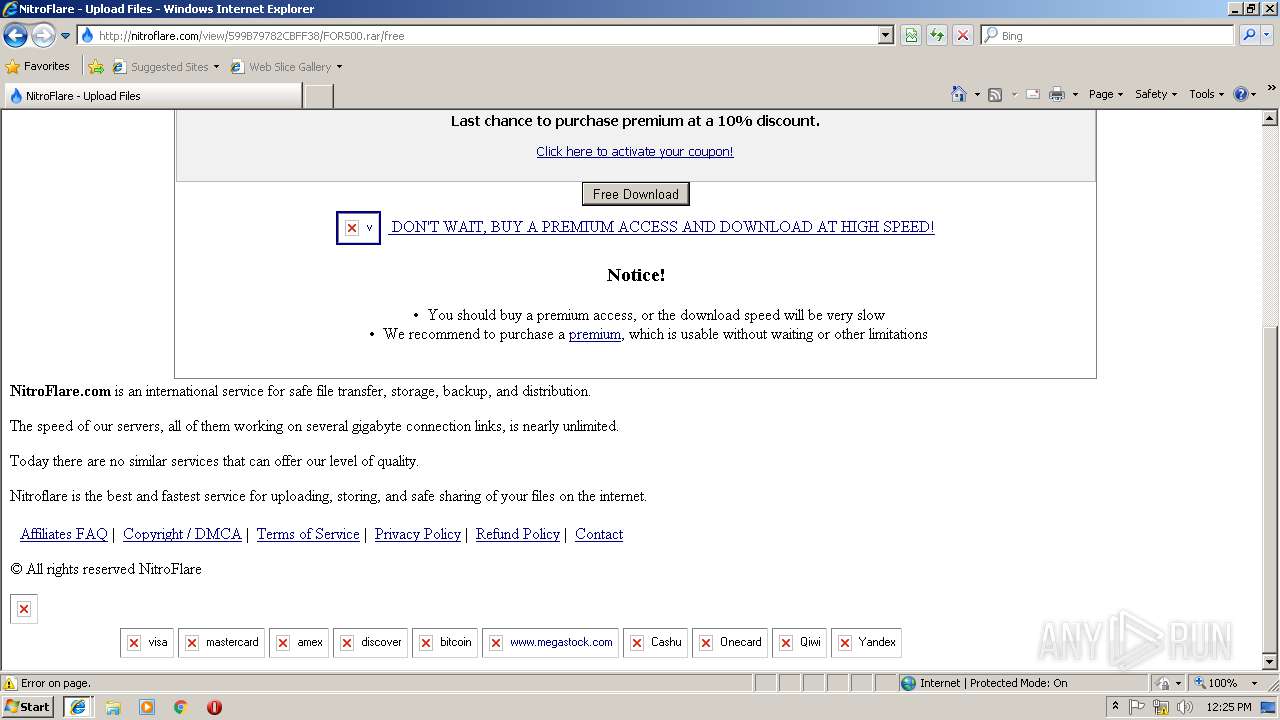The height and width of the screenshot is (720, 1280).
Task: Open the Tools menu
Action: coord(1207,94)
